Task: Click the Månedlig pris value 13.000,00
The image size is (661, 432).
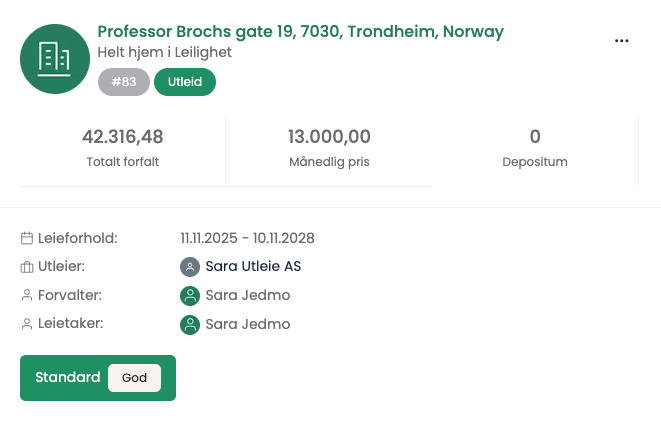Action: click(x=329, y=137)
